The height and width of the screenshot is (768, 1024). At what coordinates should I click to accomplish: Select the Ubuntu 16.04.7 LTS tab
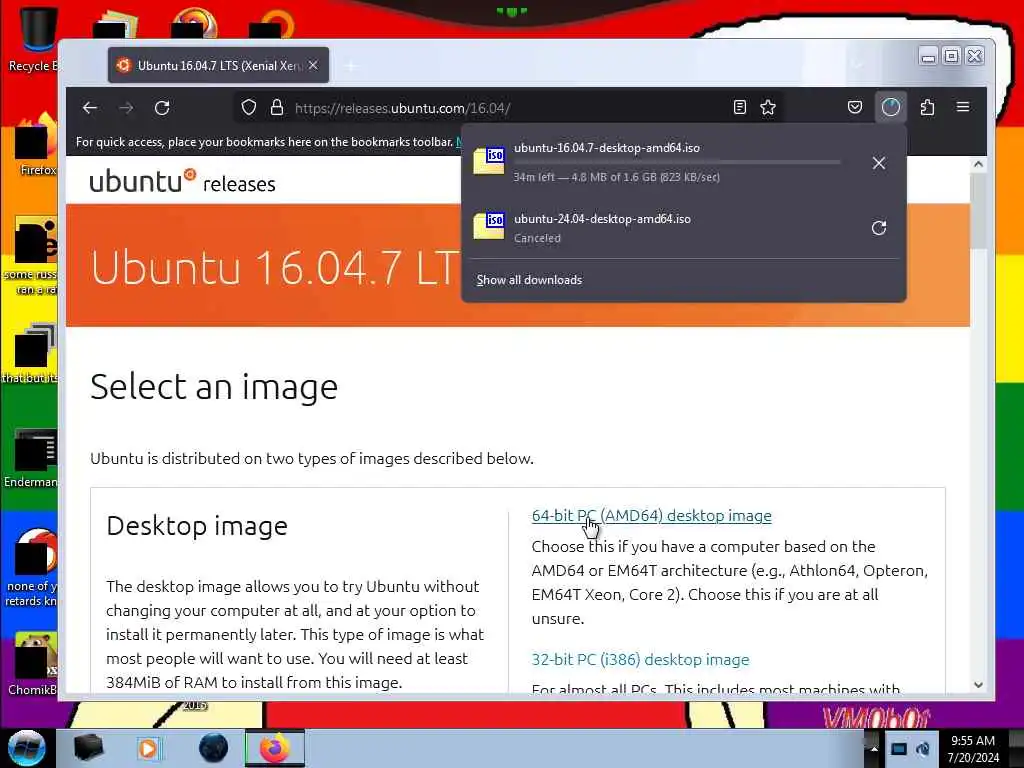tap(218, 65)
